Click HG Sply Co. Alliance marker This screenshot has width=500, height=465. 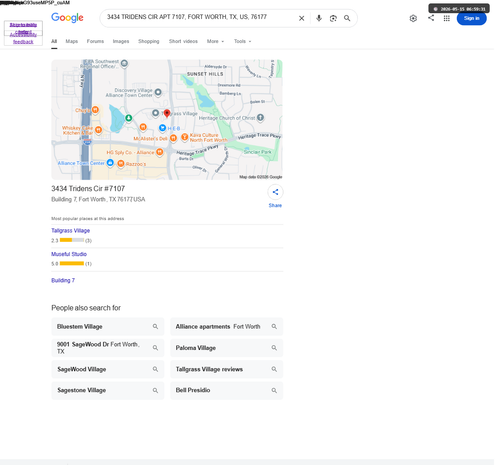click(x=160, y=152)
